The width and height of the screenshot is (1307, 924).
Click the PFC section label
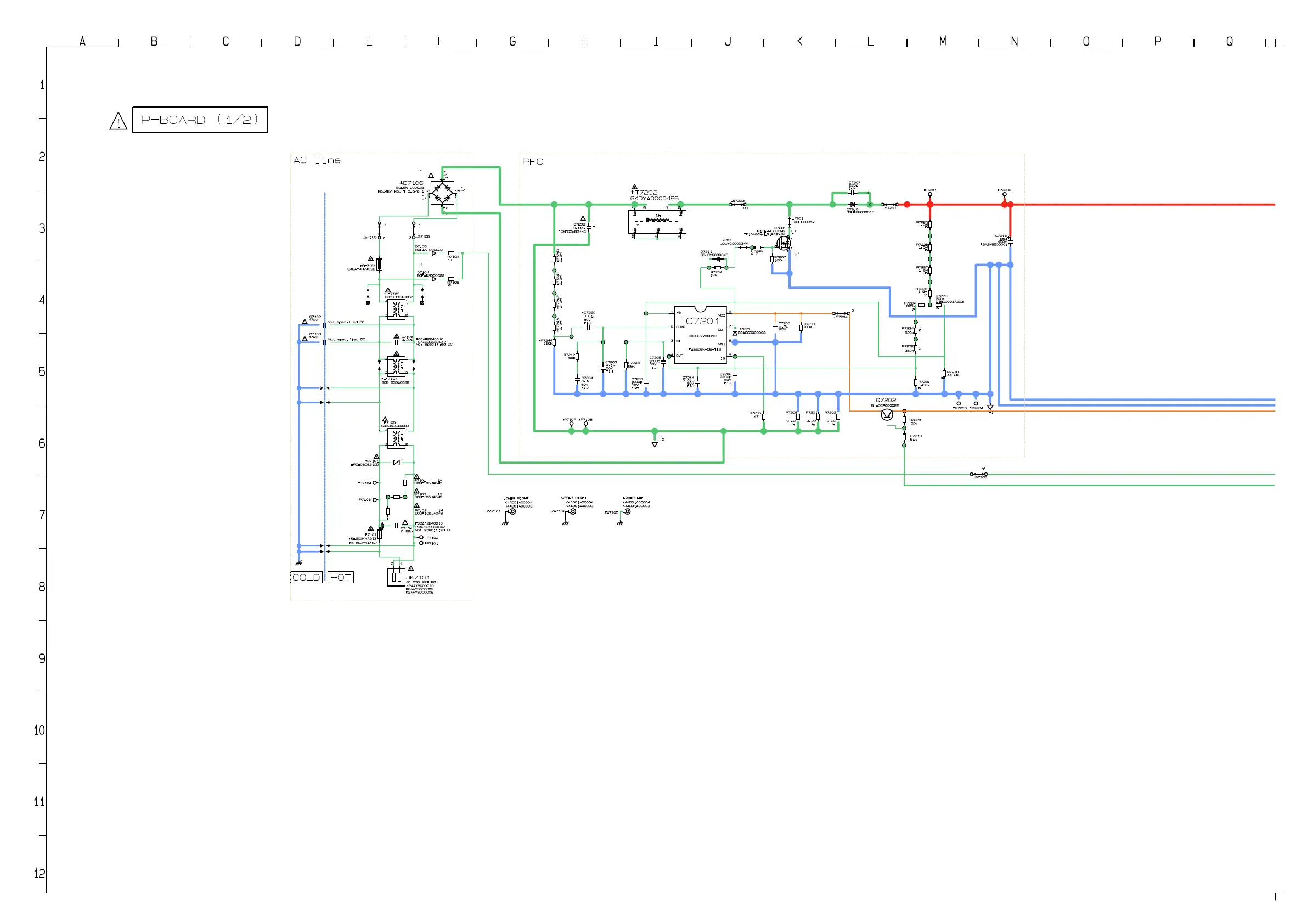click(533, 162)
